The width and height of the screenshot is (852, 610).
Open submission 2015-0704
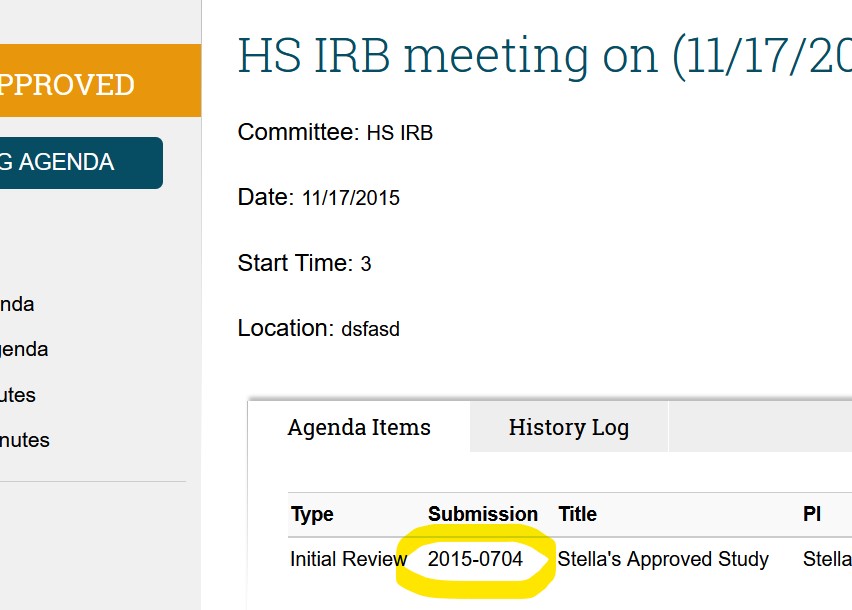coord(475,559)
